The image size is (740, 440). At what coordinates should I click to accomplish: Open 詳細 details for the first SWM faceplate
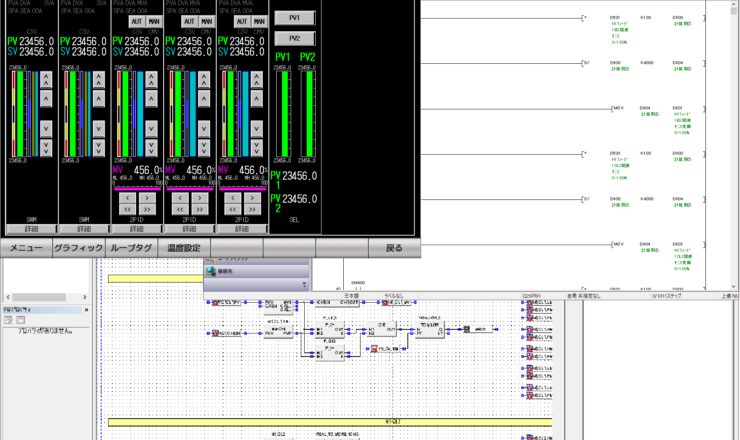(32, 228)
